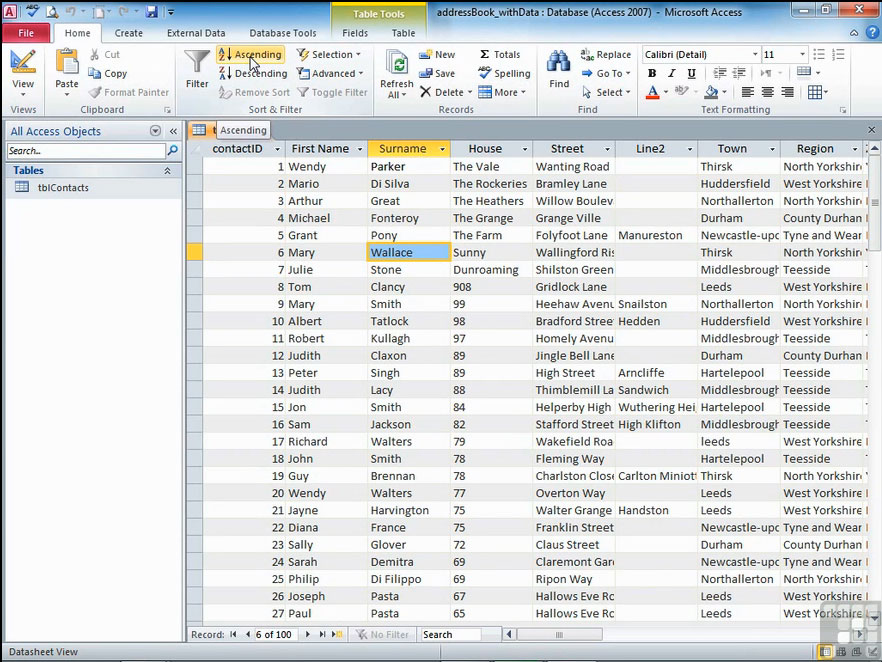Viewport: 882px width, 662px height.
Task: Toggle Totals row in Records group
Action: pyautogui.click(x=499, y=55)
